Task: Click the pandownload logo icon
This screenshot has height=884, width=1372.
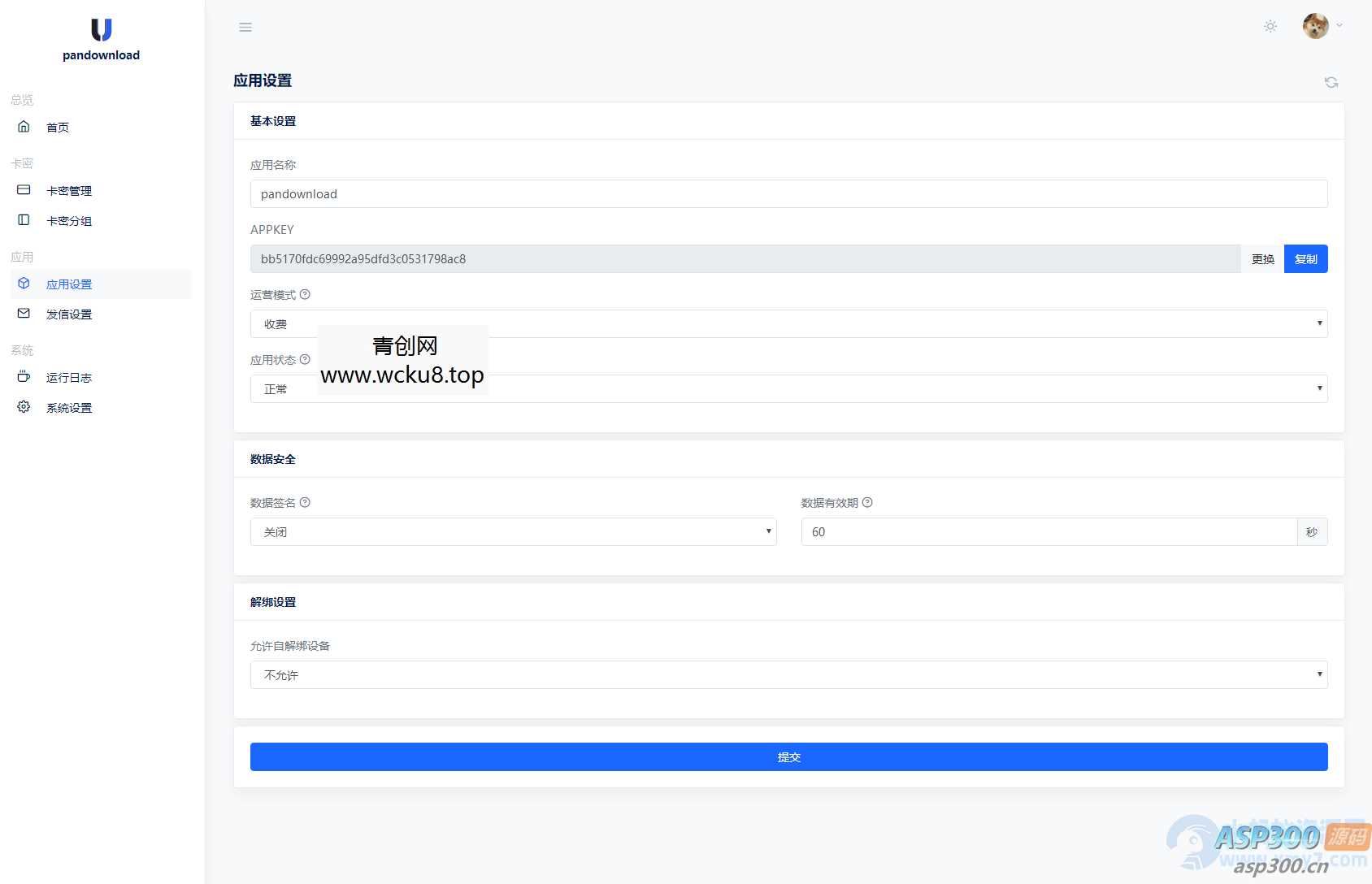Action: 101,30
